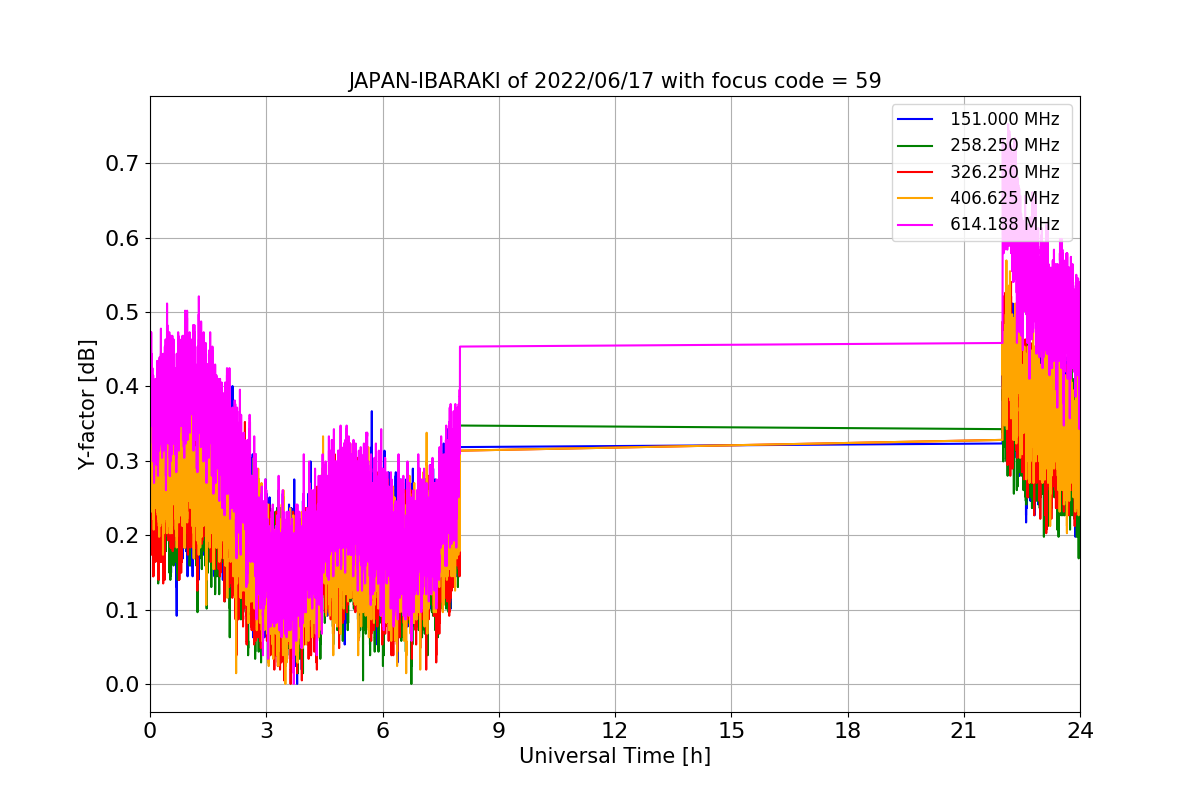
Task: Click the red line sample in legend
Action: 916,172
